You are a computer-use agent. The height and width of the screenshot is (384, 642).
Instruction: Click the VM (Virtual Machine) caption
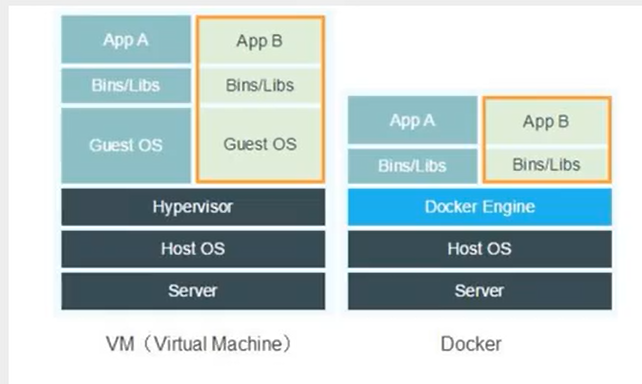[x=199, y=344]
